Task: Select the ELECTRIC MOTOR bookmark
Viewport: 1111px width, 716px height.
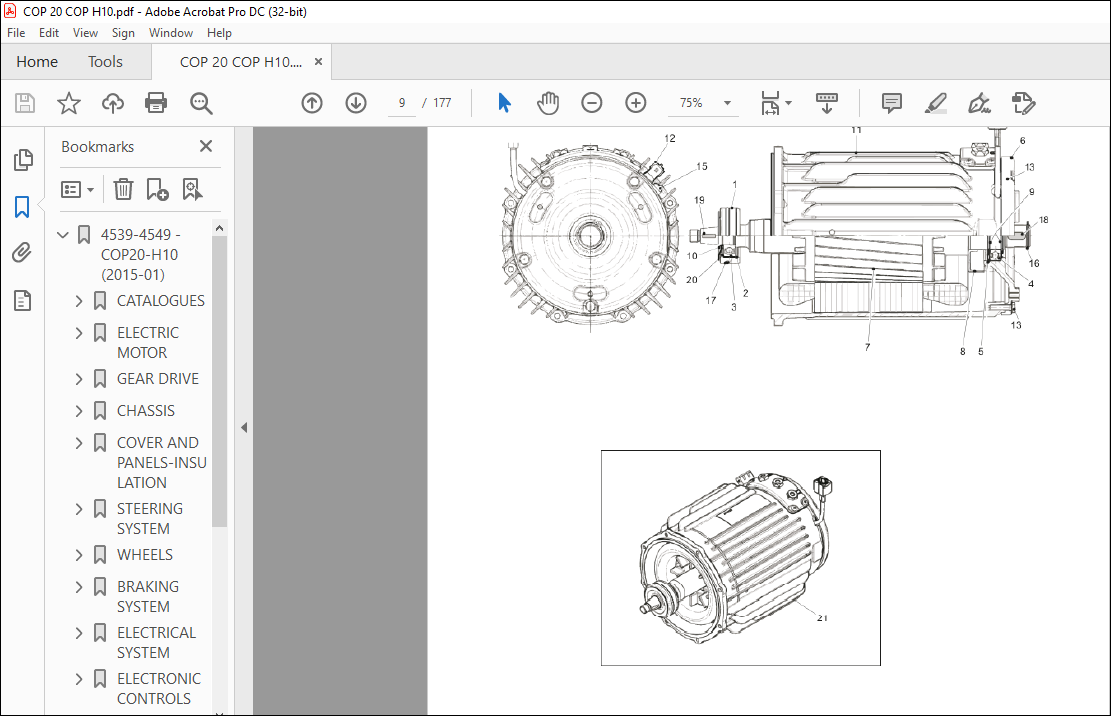Action: click(147, 343)
